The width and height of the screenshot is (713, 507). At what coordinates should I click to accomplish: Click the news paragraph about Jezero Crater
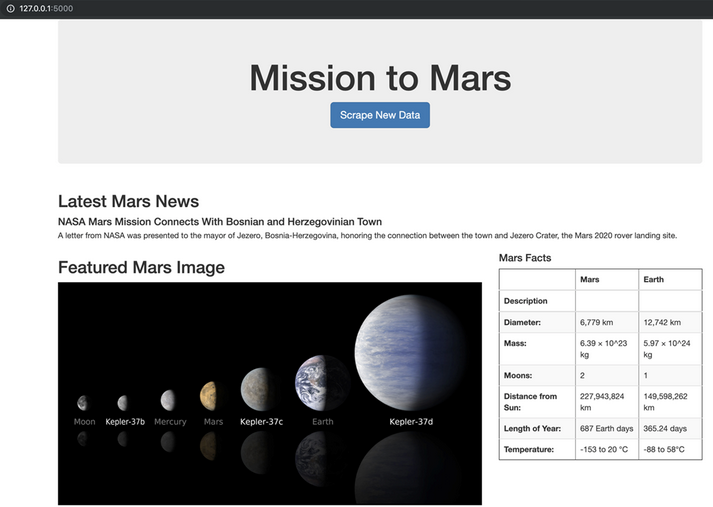pyautogui.click(x=367, y=236)
